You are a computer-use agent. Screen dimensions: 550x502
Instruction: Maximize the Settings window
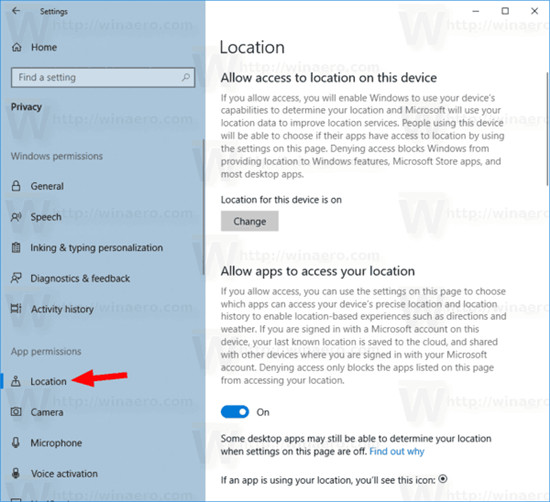pos(505,11)
